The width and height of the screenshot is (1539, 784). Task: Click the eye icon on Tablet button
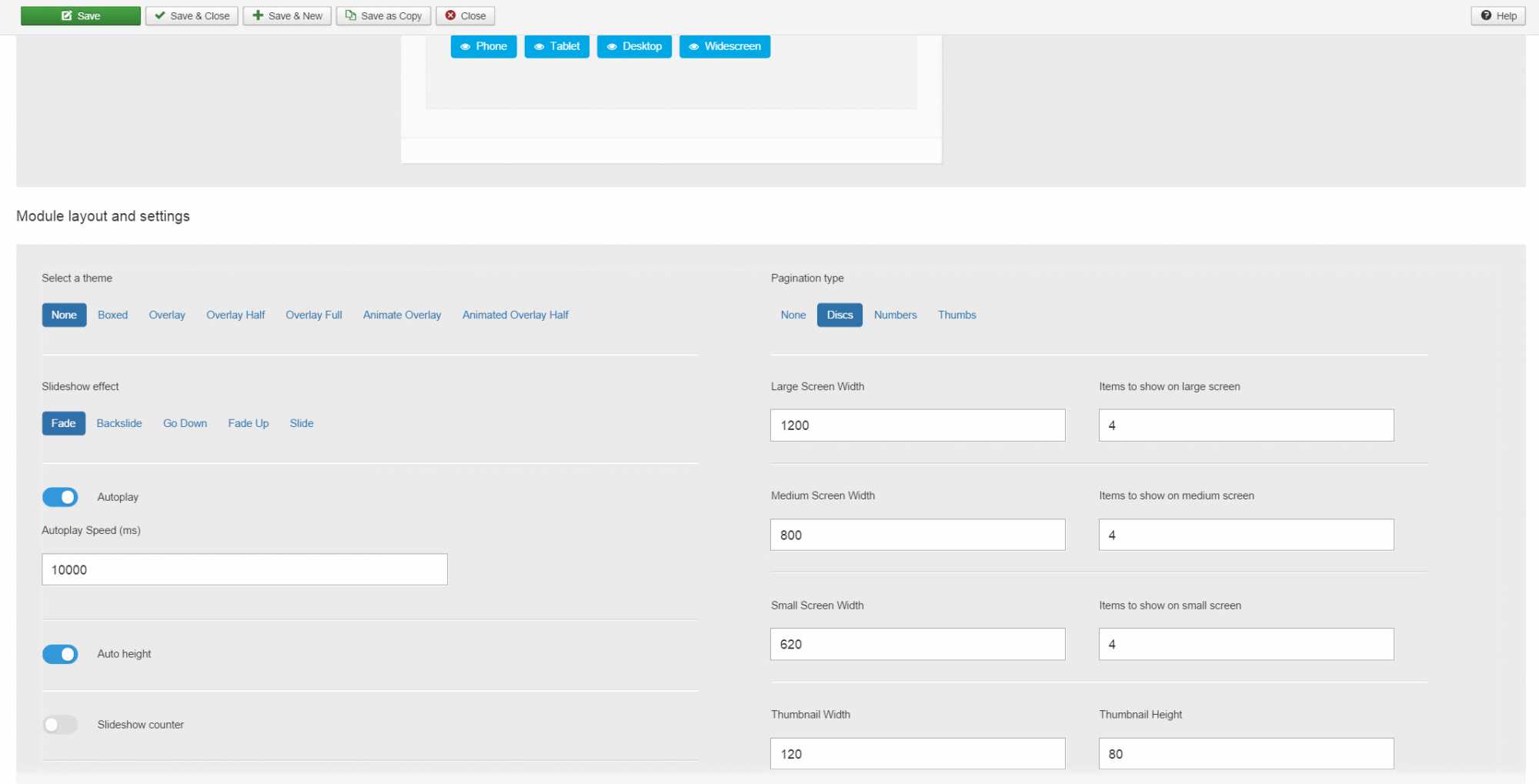point(539,47)
